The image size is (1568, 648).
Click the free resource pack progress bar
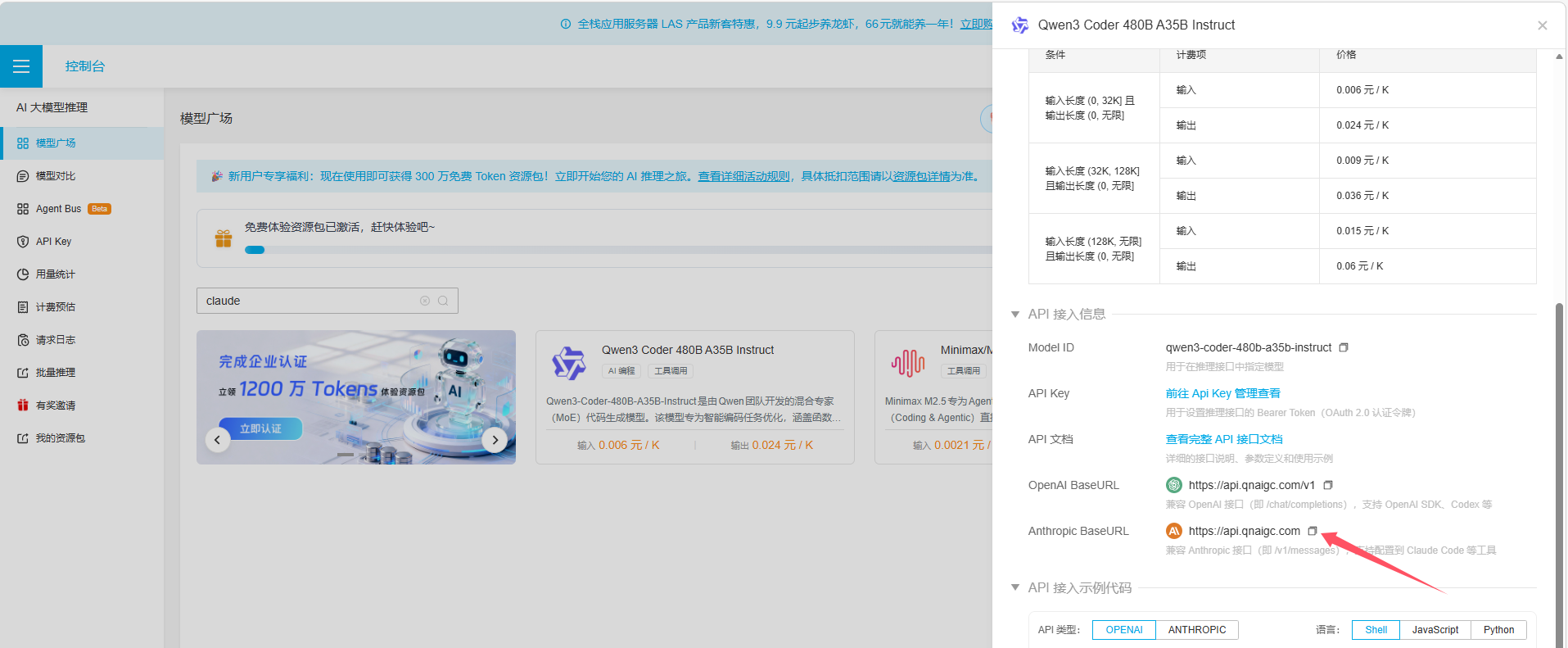618,250
